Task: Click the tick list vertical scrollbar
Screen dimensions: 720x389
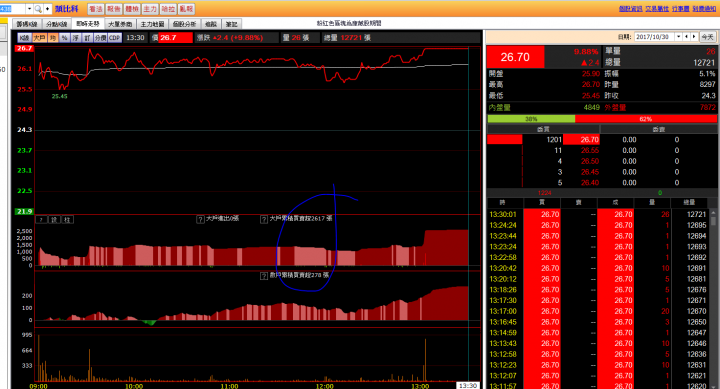Action: pyautogui.click(x=714, y=299)
